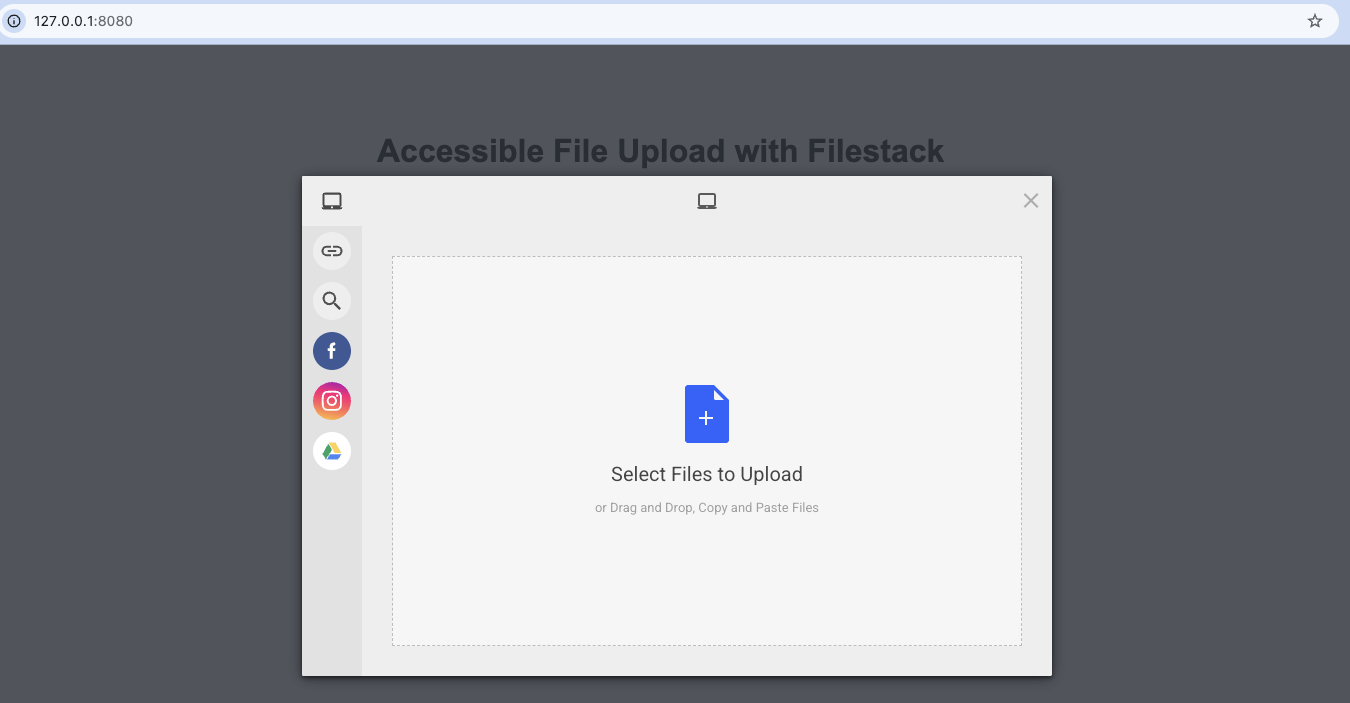Bookmark this page with the star icon
Image resolution: width=1350 pixels, height=703 pixels.
coord(1315,21)
